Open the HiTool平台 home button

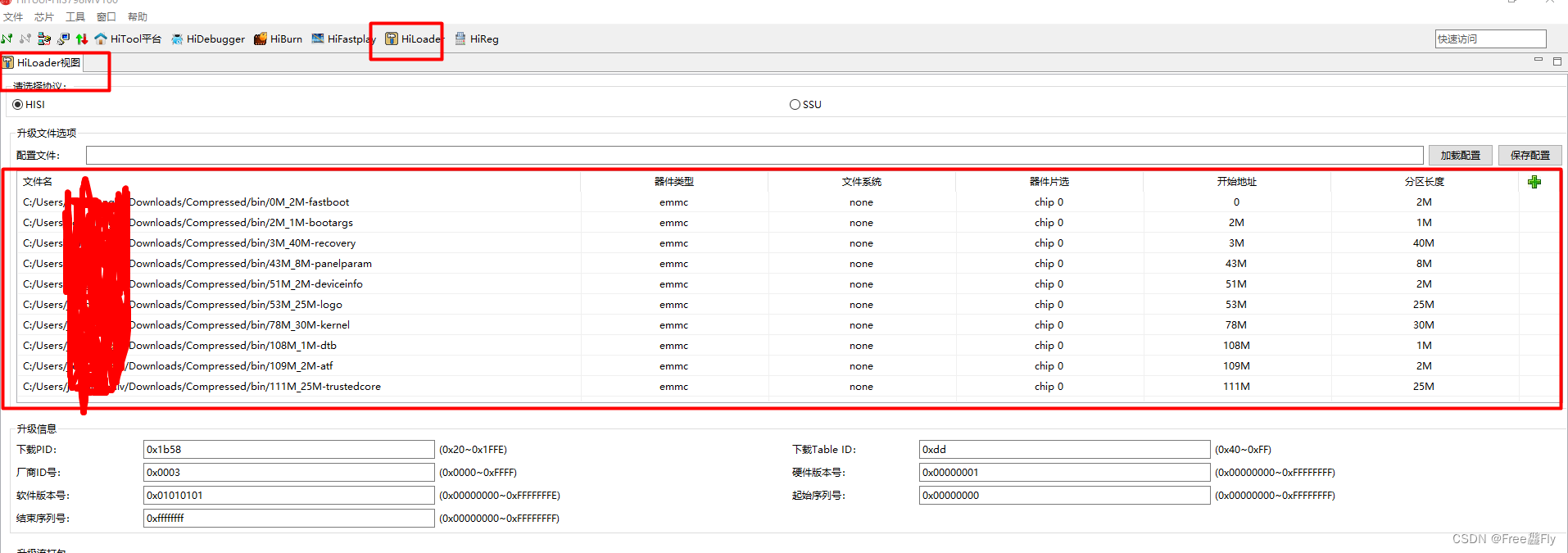click(128, 39)
